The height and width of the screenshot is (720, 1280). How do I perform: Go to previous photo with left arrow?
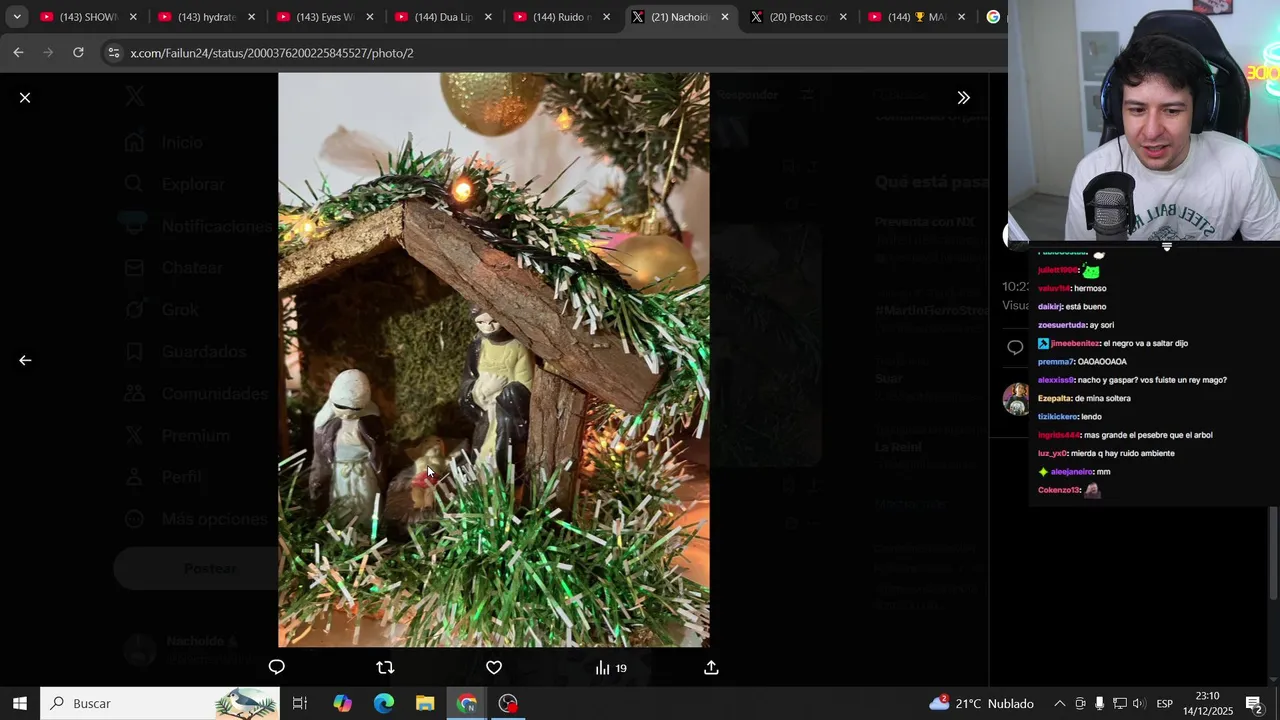[25, 360]
